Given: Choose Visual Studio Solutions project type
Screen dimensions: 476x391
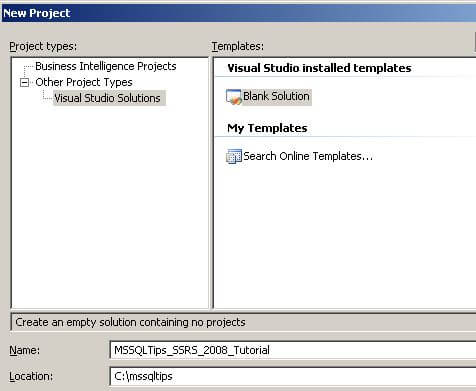Looking at the screenshot, I should point(107,98).
